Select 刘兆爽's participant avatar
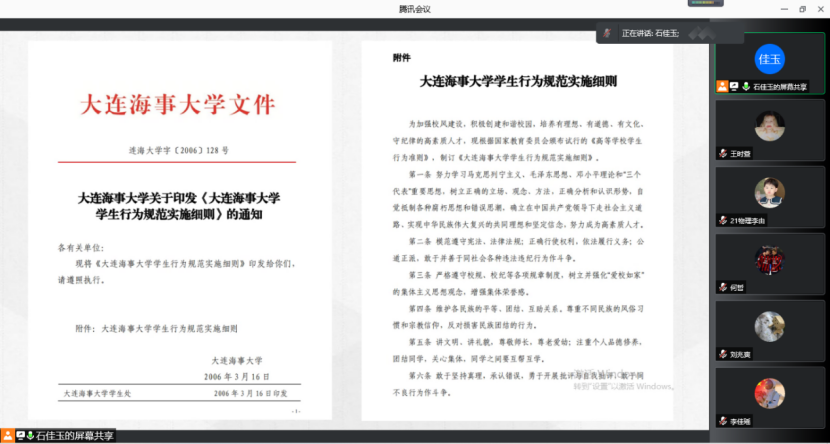 769,326
